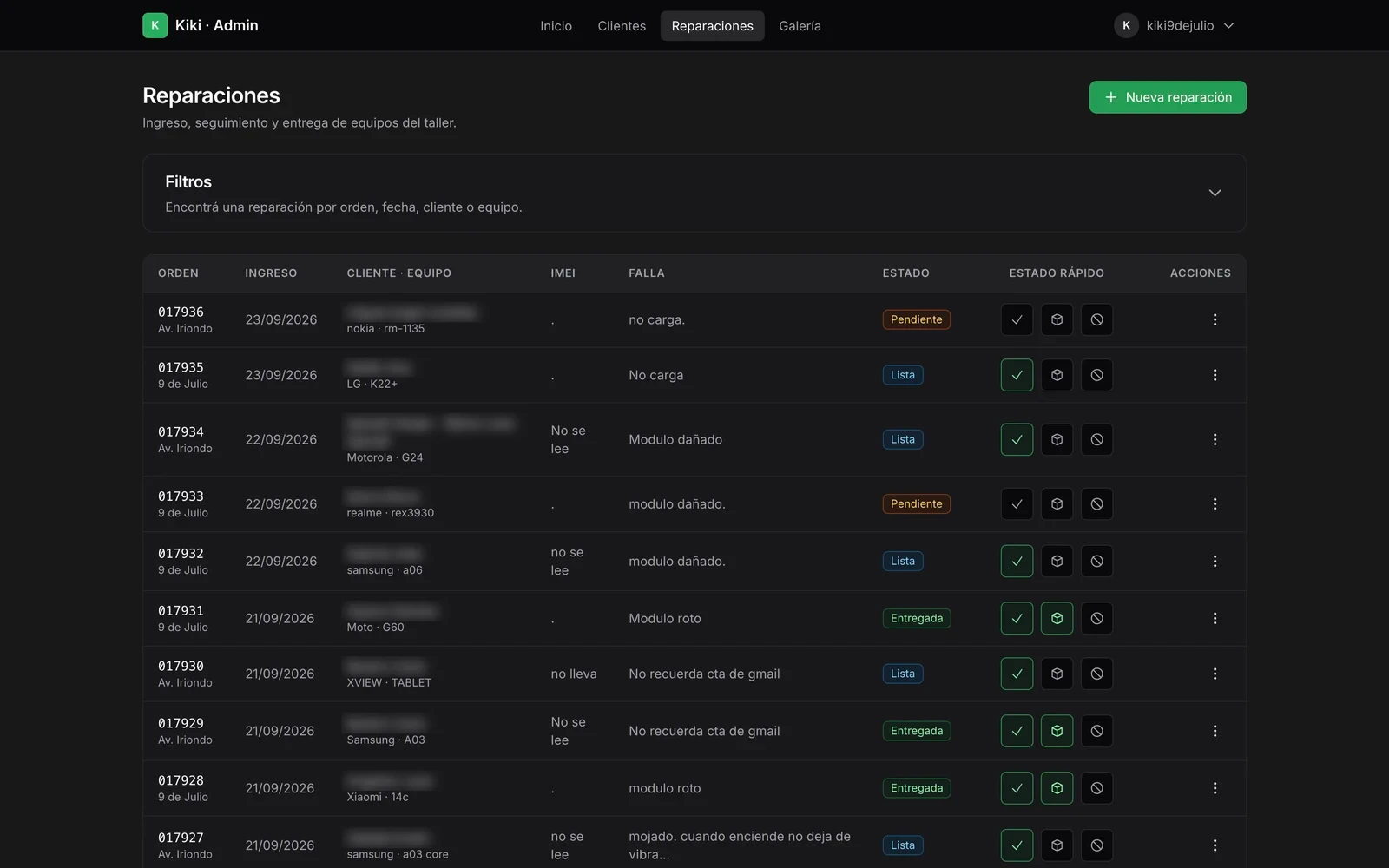Open actions menu for order 017935
This screenshot has height=868, width=1389.
pos(1215,375)
